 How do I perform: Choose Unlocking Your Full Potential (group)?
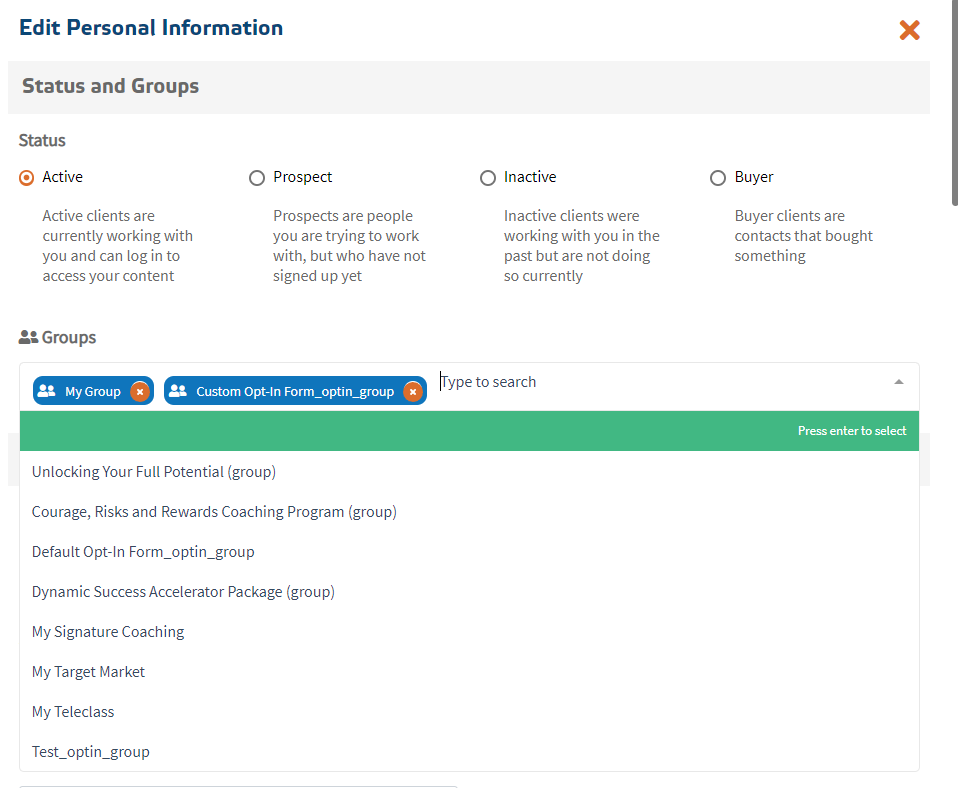coord(154,471)
